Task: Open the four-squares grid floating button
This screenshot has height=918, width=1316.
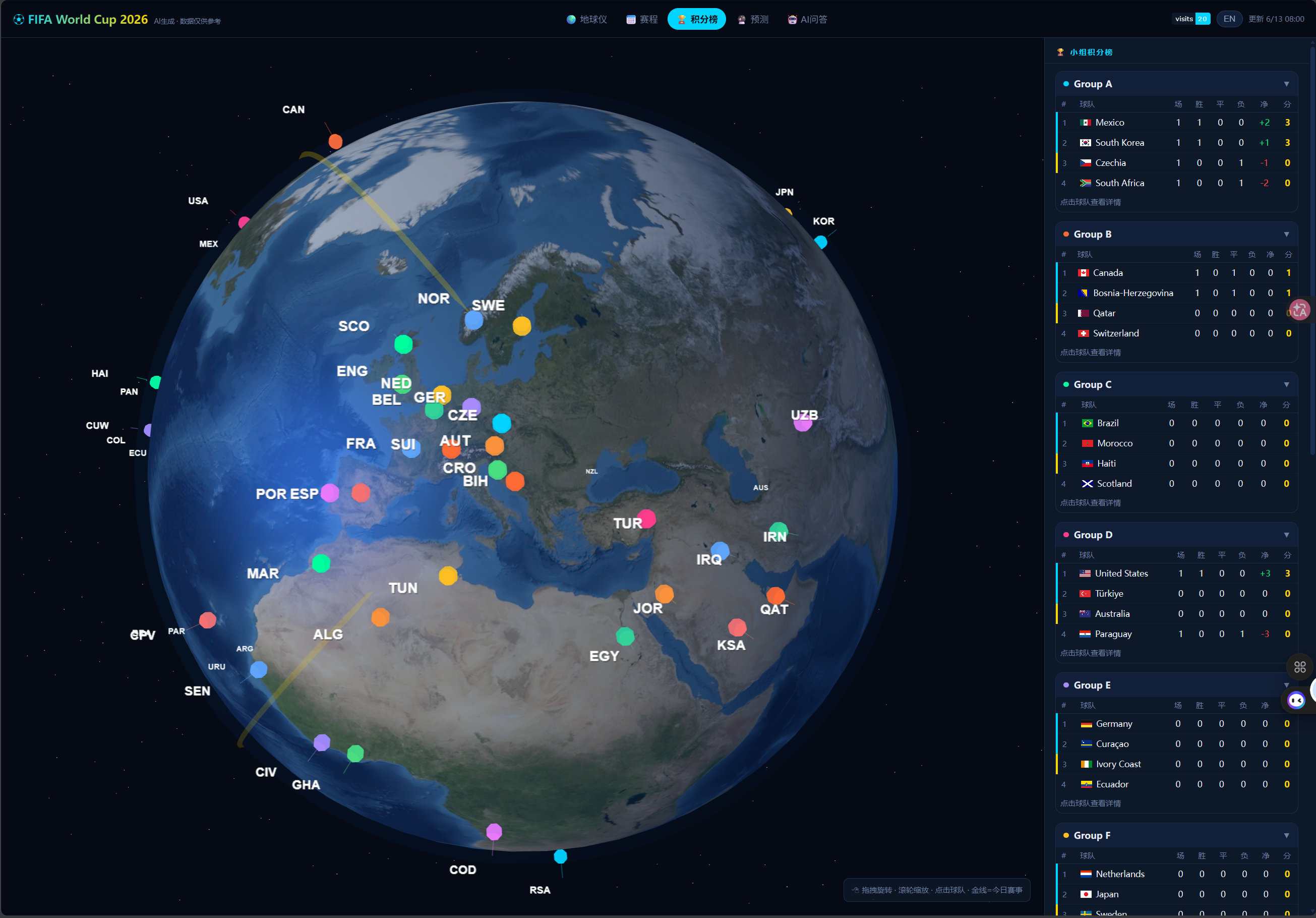Action: tap(1299, 667)
